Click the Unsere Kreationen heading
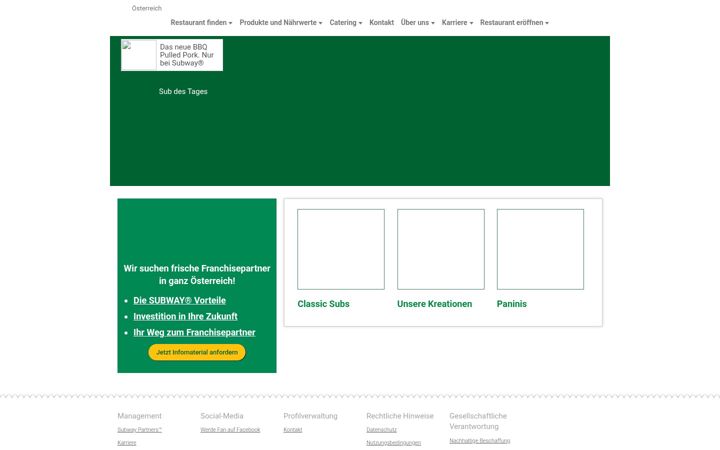Screen dimensions: 720x450 coord(434,304)
